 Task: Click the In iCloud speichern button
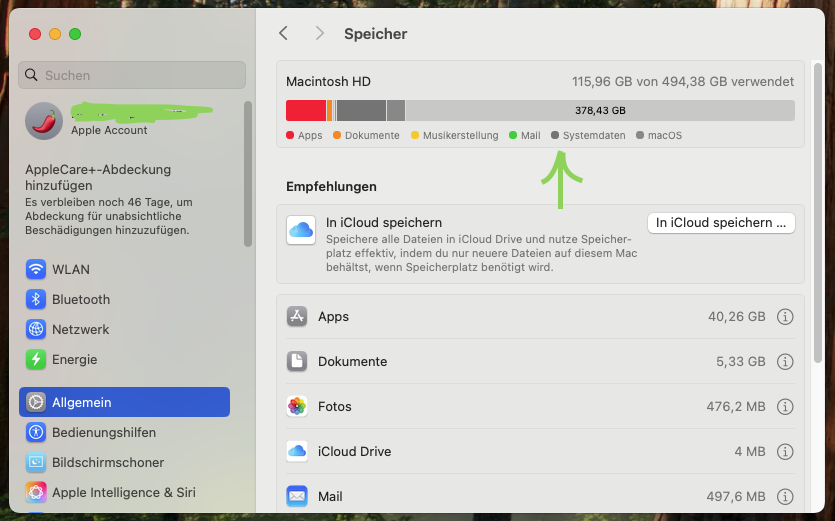click(721, 223)
